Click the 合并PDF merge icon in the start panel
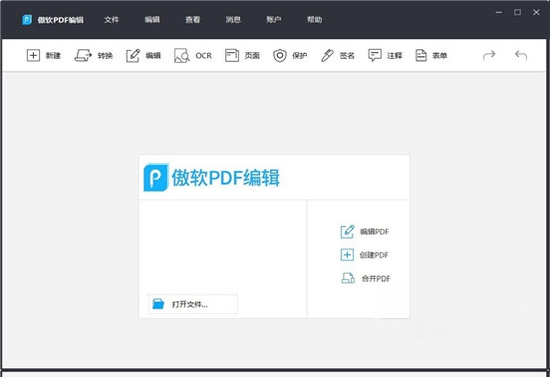The width and height of the screenshot is (550, 377). click(348, 278)
